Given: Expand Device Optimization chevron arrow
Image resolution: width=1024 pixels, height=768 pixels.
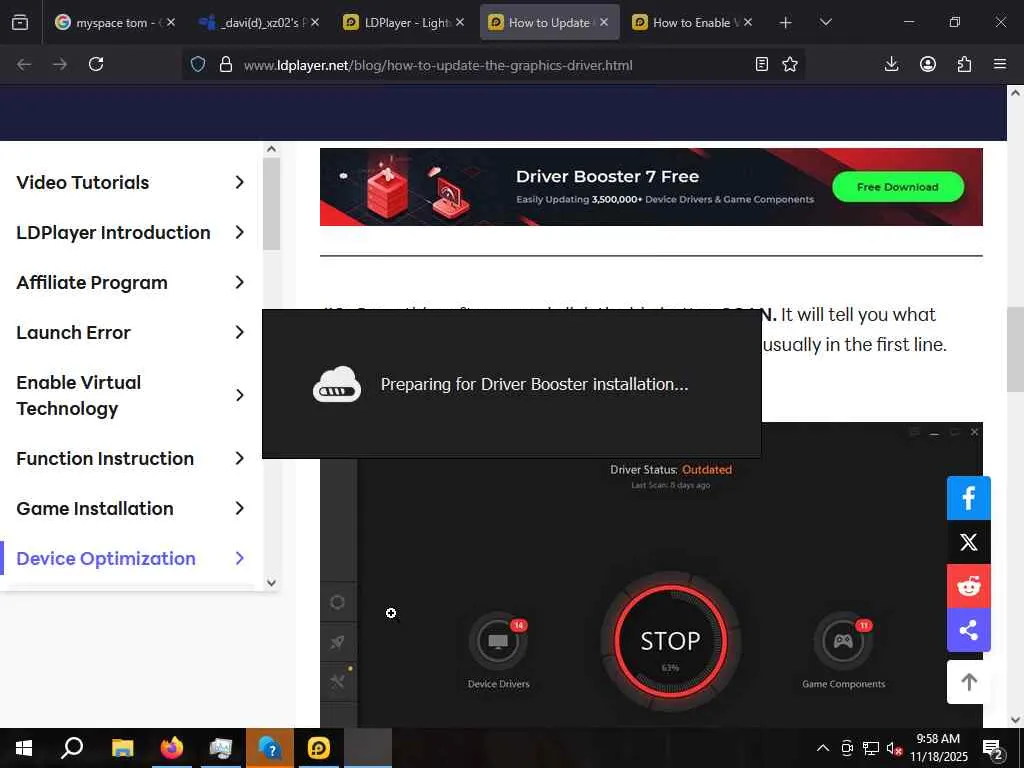Looking at the screenshot, I should [240, 558].
